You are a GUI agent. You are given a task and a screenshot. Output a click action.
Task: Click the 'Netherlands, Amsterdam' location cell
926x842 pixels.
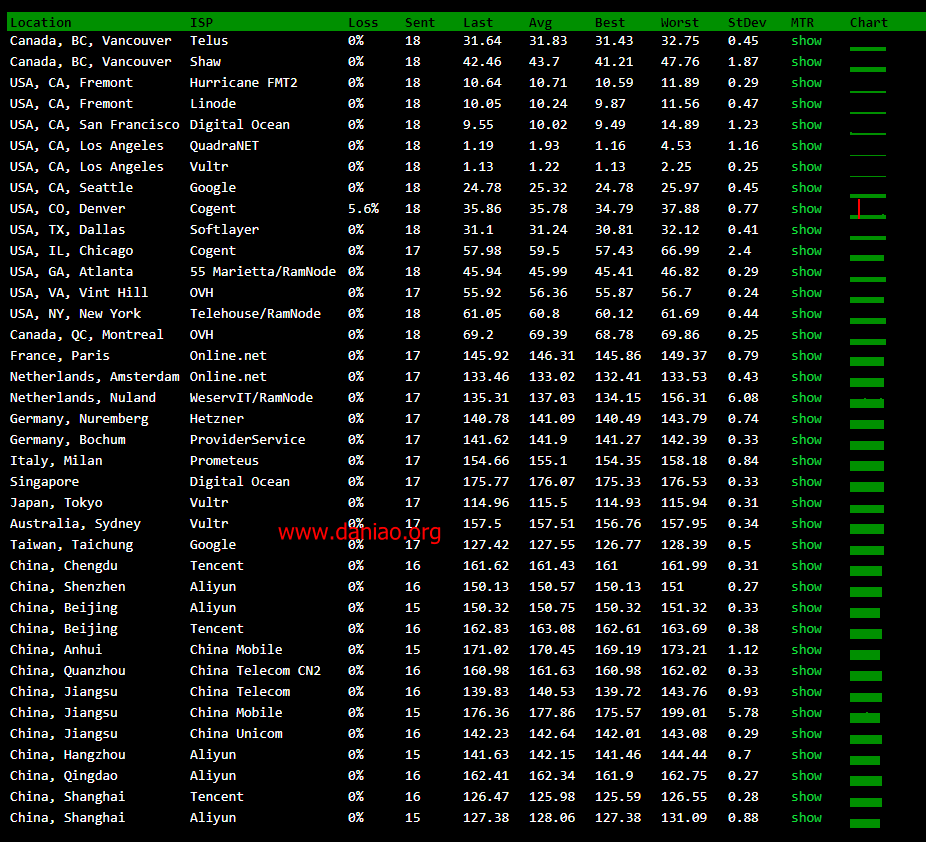click(94, 377)
